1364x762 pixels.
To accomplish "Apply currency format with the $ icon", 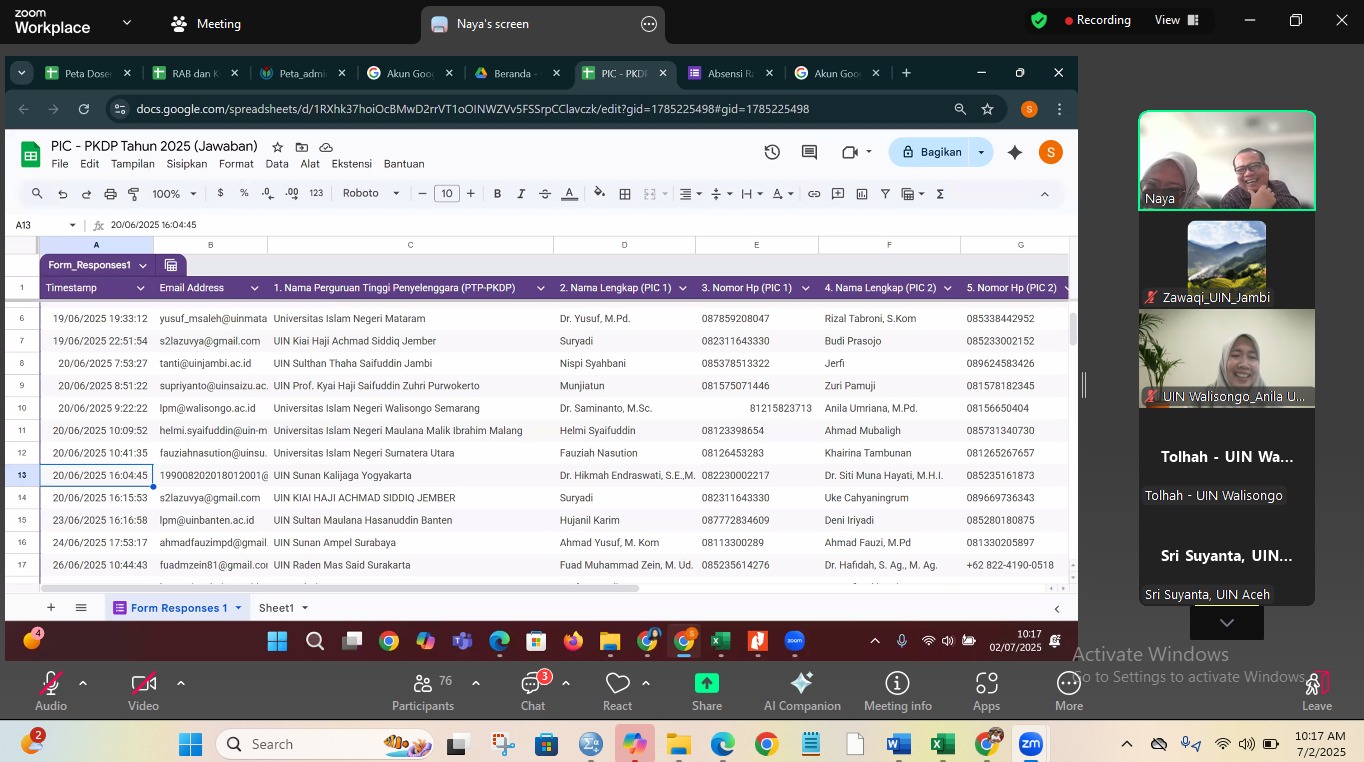I will pyautogui.click(x=221, y=194).
